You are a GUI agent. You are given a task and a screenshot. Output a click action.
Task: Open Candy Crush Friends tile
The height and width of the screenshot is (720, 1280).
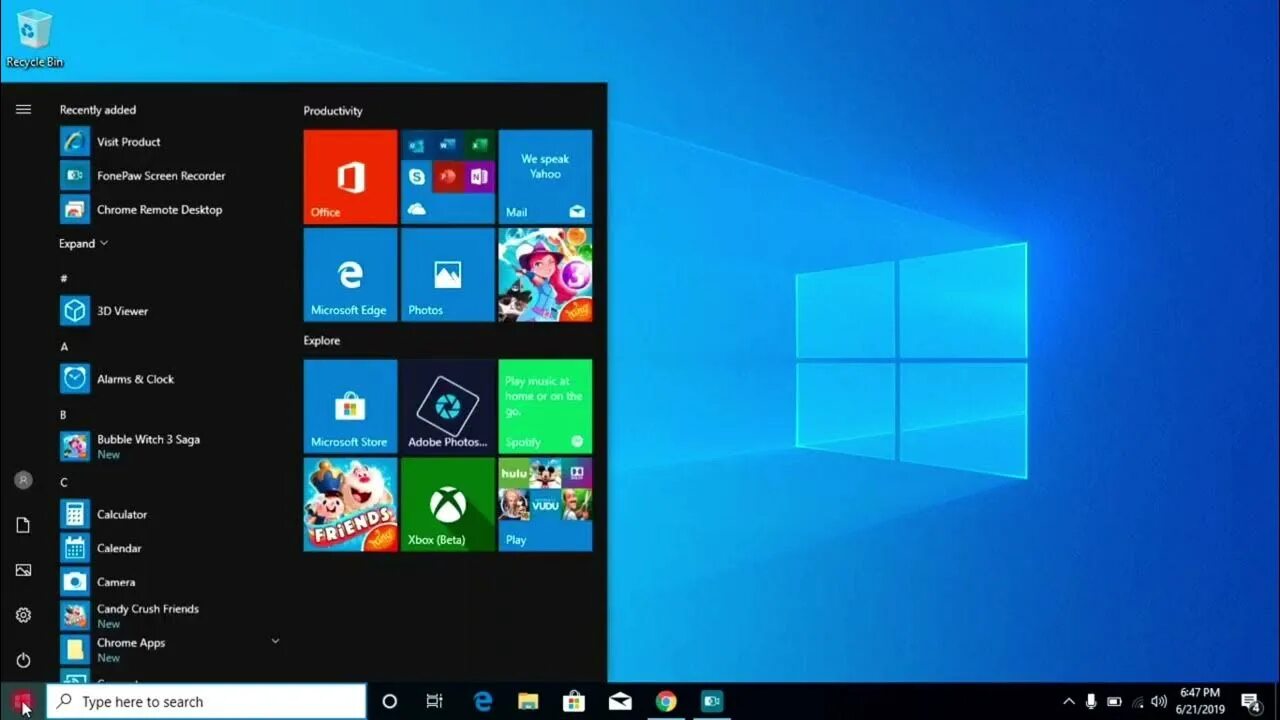[x=350, y=504]
